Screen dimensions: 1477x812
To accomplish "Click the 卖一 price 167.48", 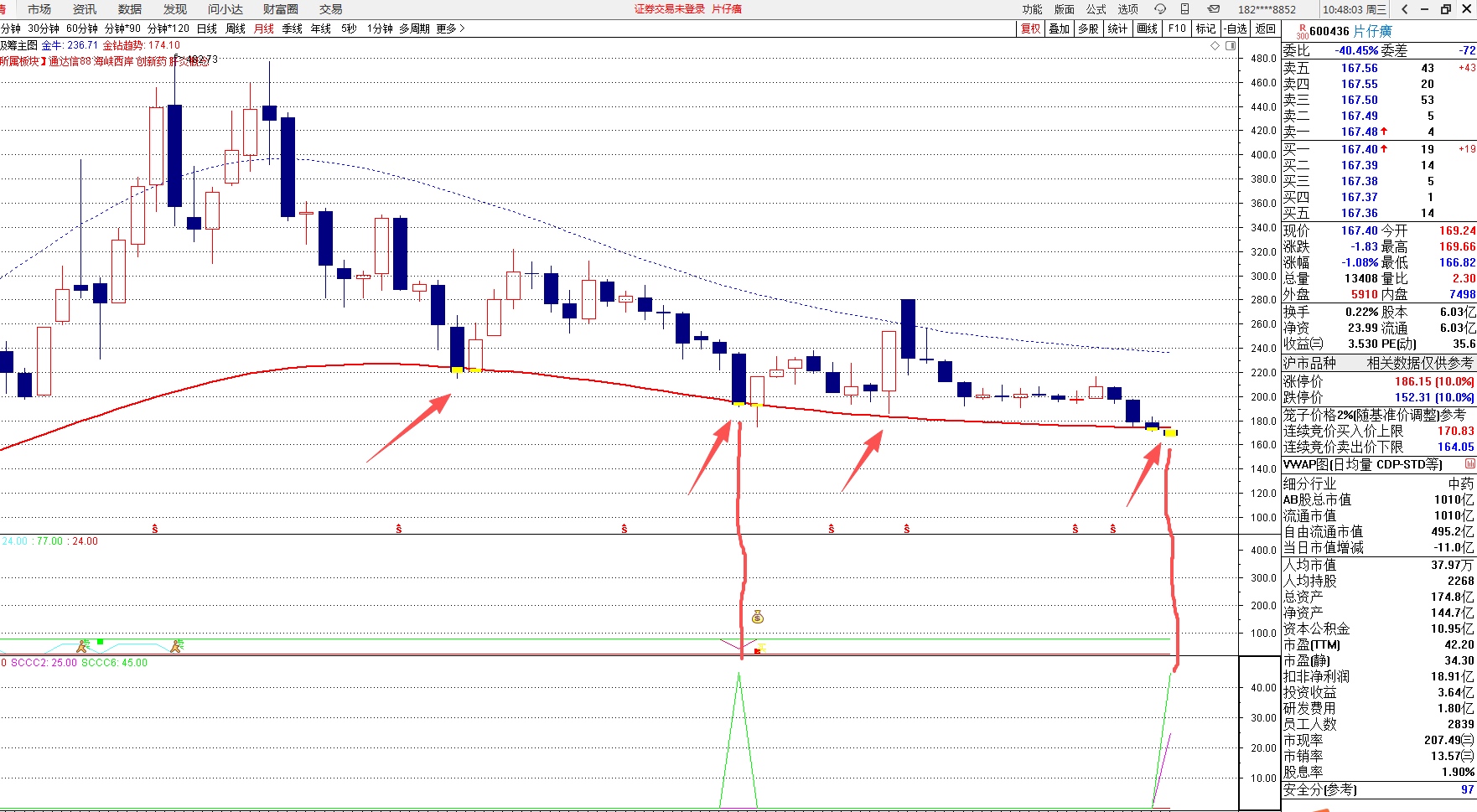I will coord(1359,132).
